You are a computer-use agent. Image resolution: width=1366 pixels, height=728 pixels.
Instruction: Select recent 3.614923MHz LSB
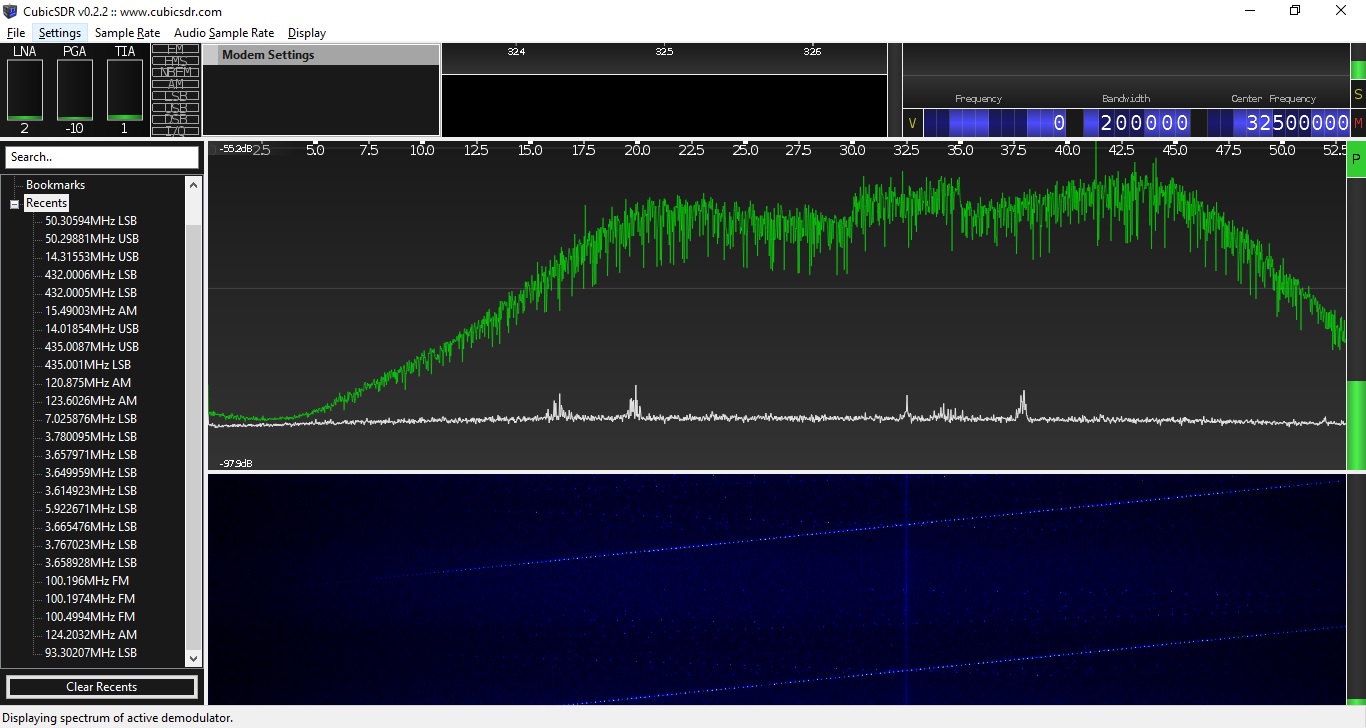(91, 491)
